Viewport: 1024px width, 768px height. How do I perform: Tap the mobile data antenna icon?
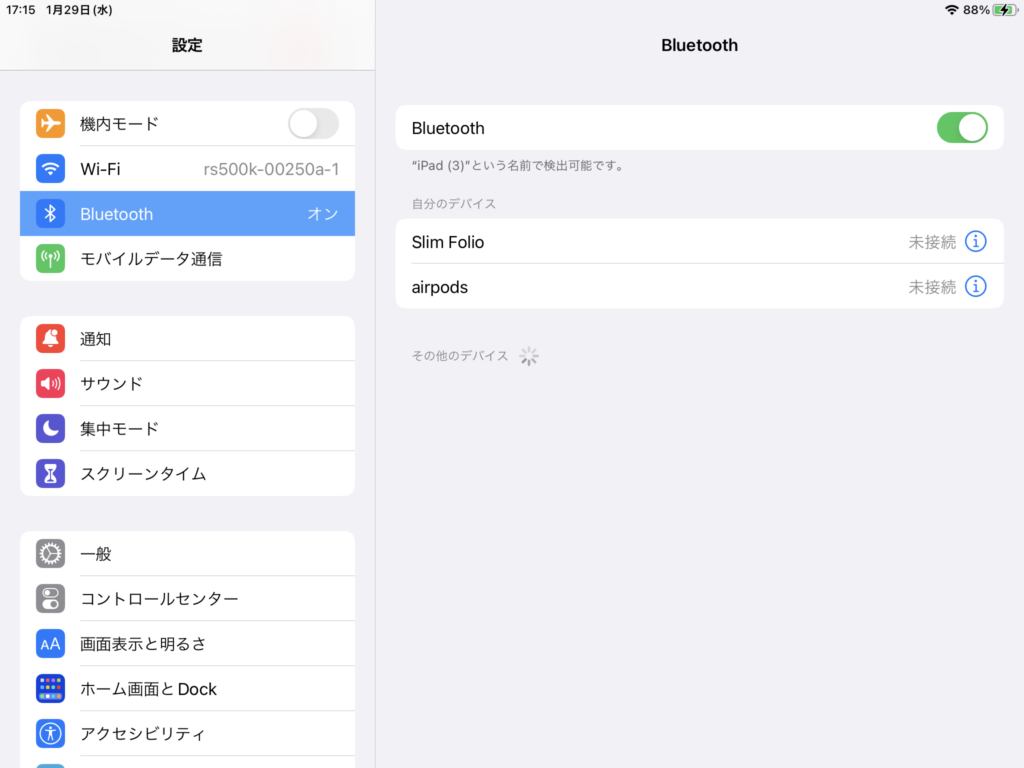tap(50, 259)
